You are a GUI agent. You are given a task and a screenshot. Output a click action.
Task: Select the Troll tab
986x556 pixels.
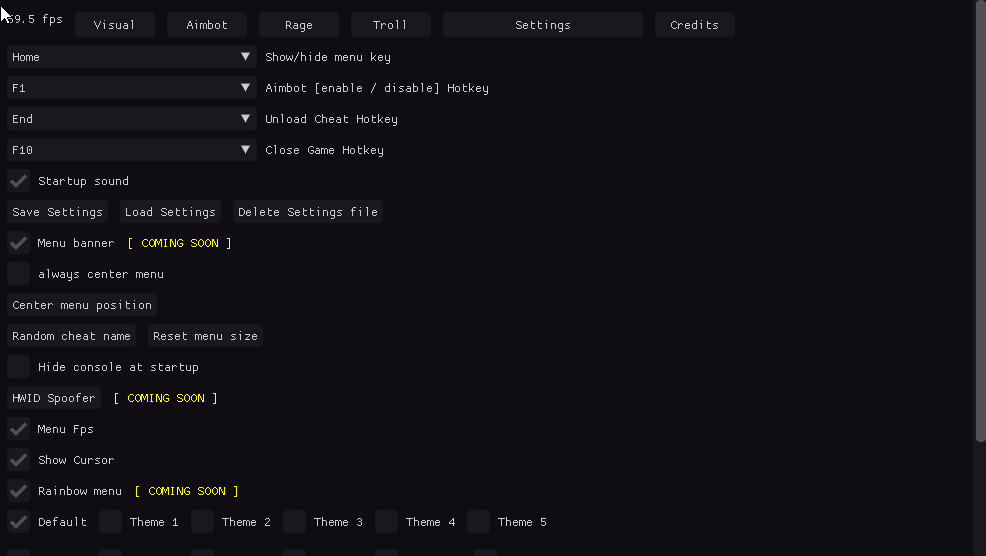390,25
